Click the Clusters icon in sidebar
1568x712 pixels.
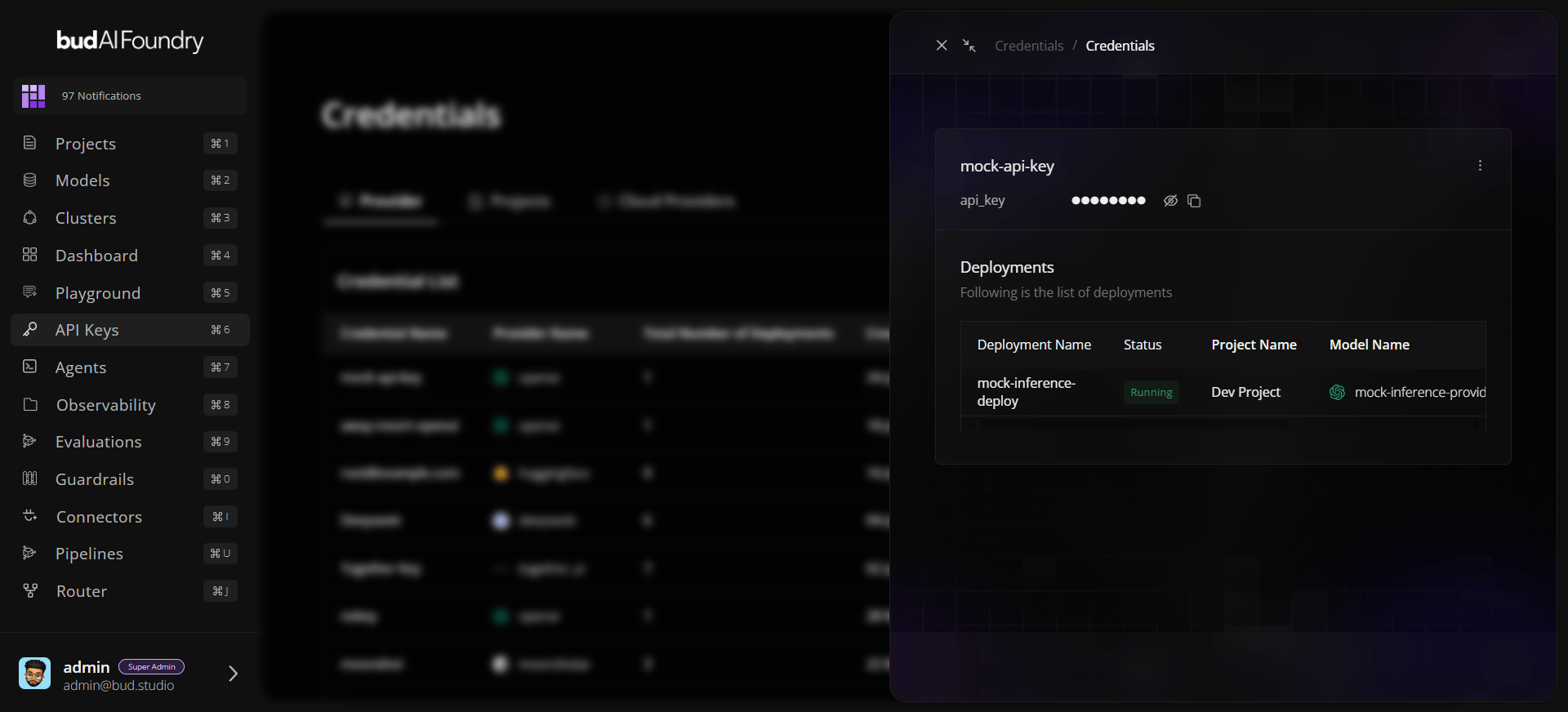[x=30, y=217]
